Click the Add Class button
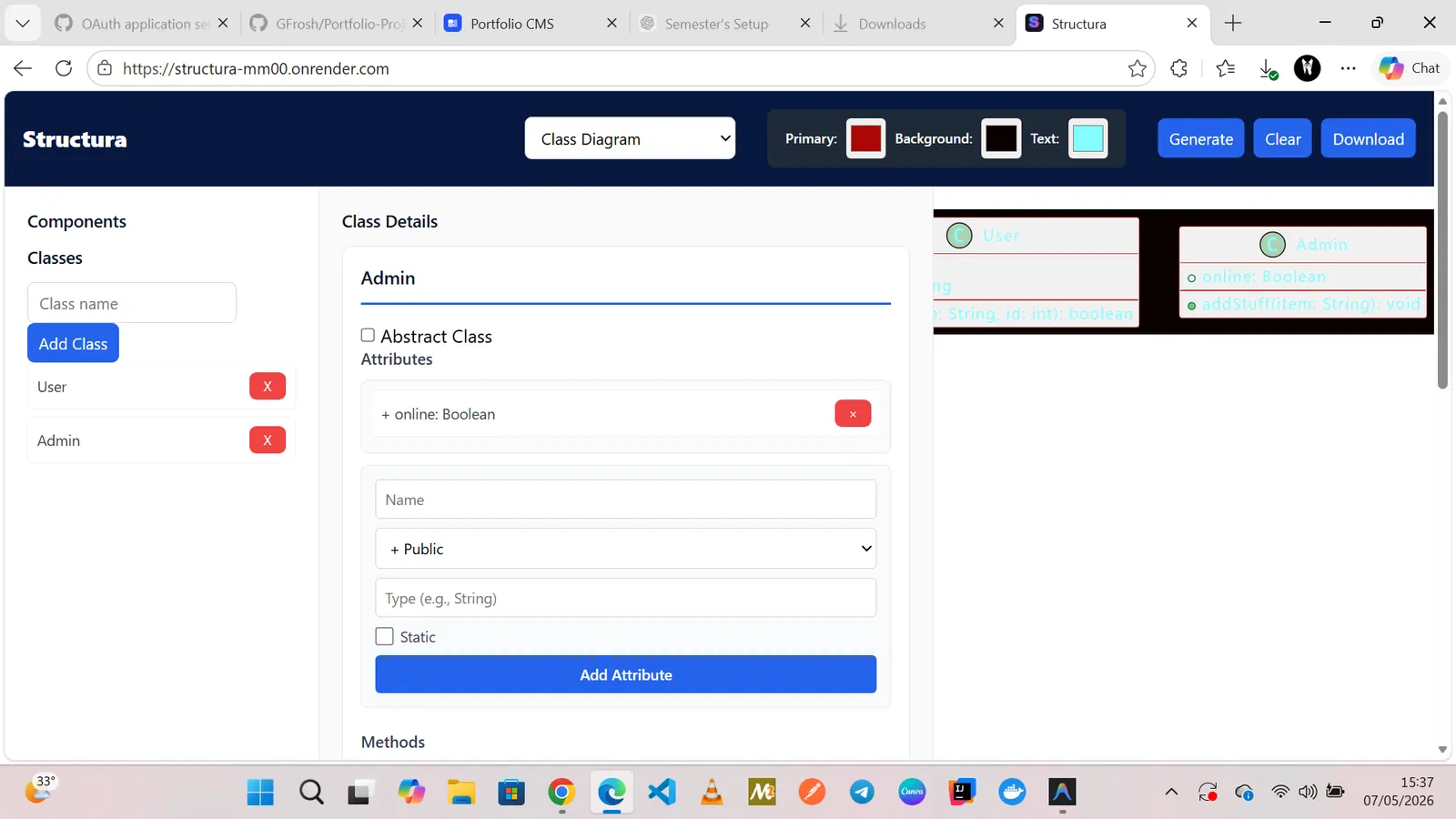This screenshot has height=819, width=1456. (x=73, y=343)
